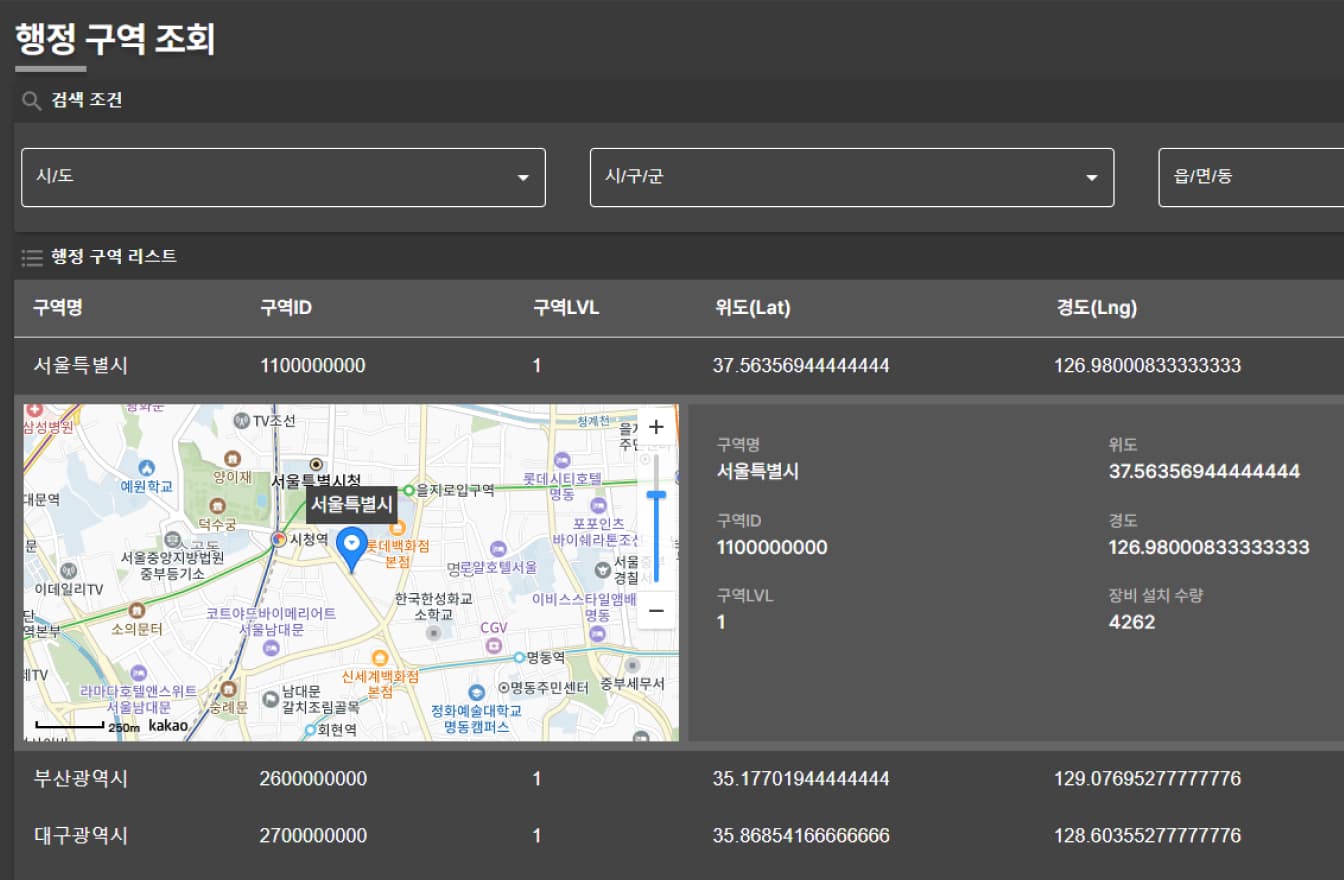This screenshot has width=1344, height=880.
Task: Click the search magnifier icon beside 검색 조건
Action: pos(31,100)
